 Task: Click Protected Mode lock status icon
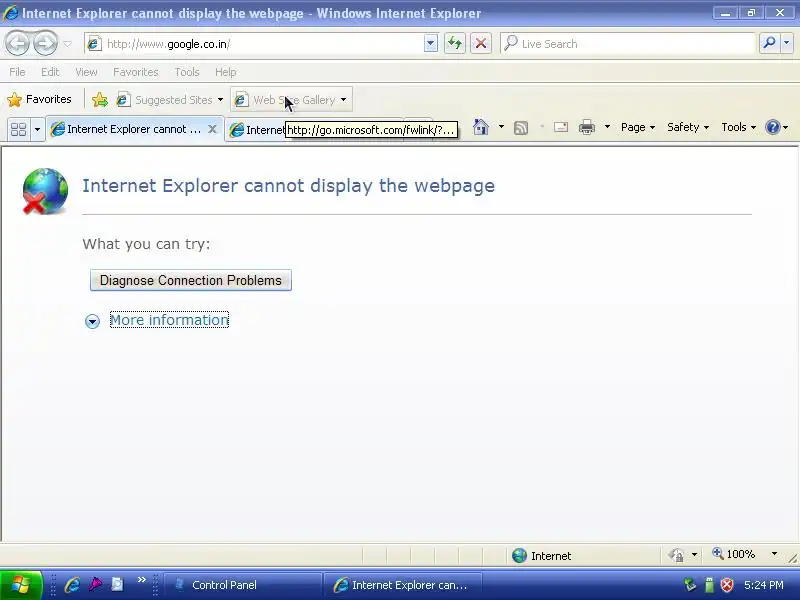click(x=677, y=555)
